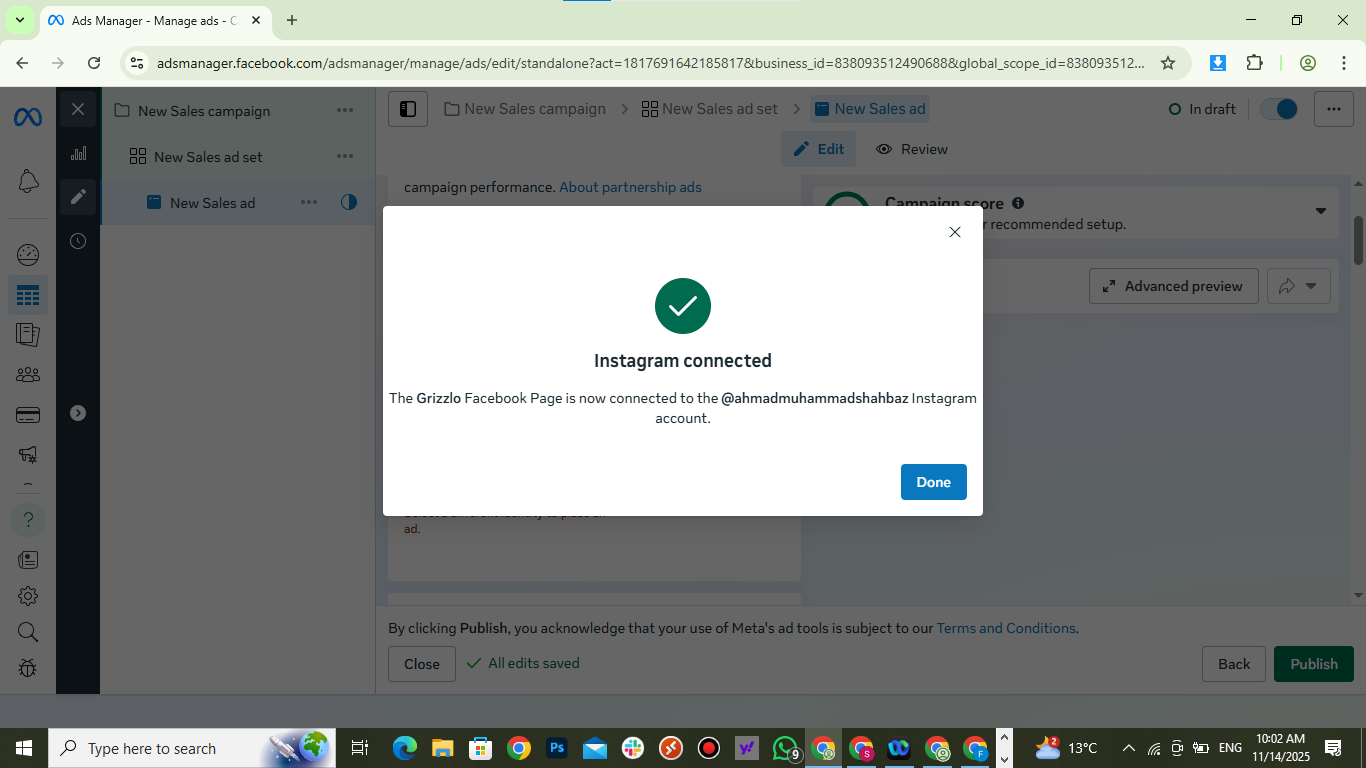
Task: Toggle half-circle status icon on New Sales ad
Action: [349, 202]
